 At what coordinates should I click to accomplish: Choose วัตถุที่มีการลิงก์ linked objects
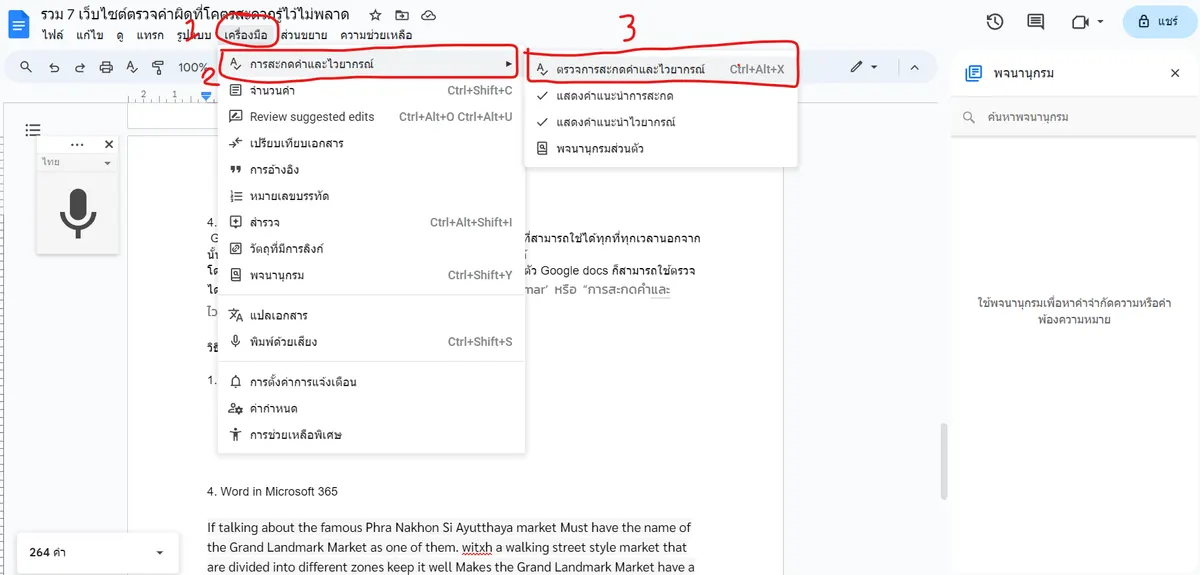point(371,248)
